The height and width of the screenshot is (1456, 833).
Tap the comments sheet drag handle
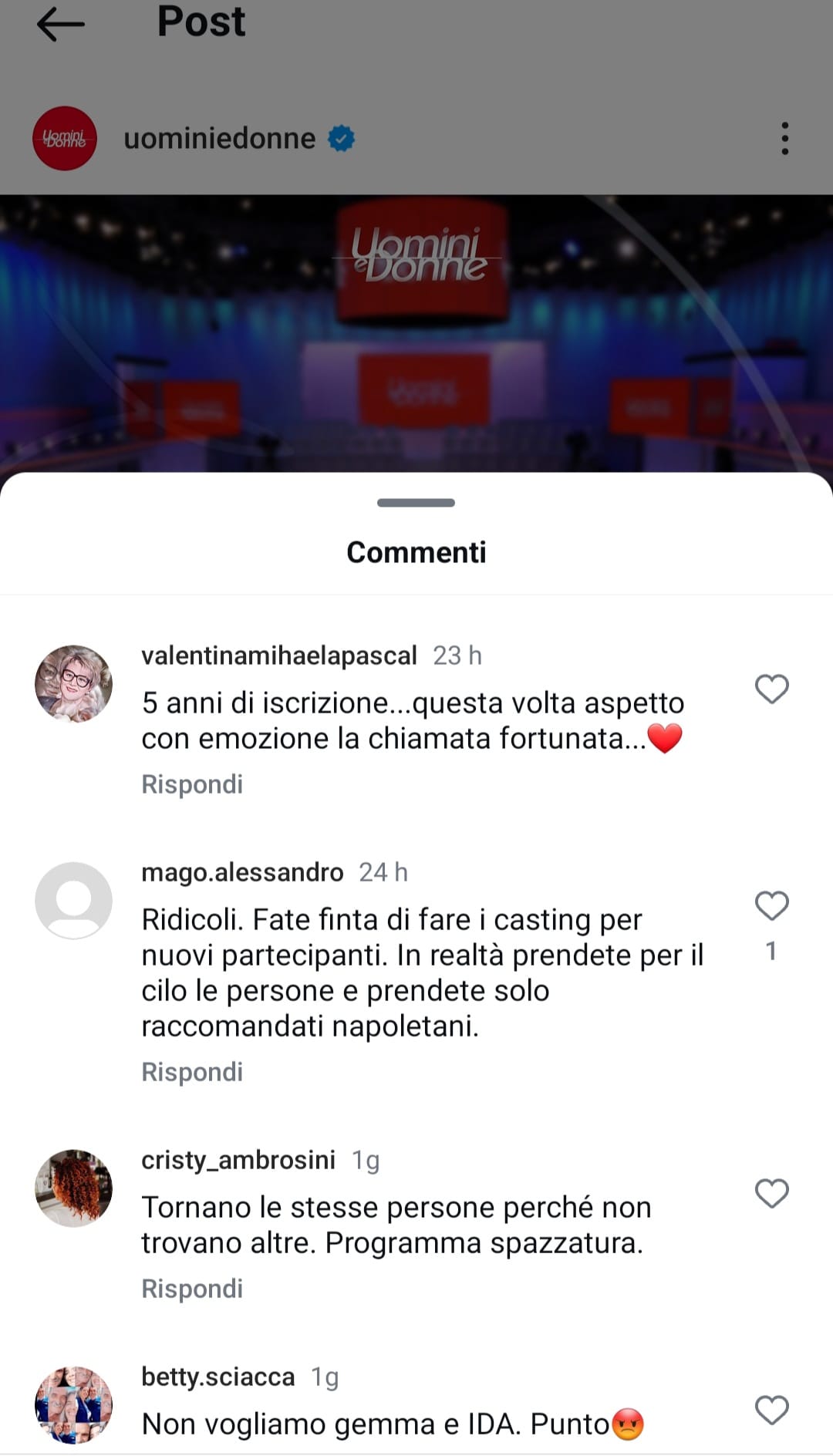coord(416,503)
